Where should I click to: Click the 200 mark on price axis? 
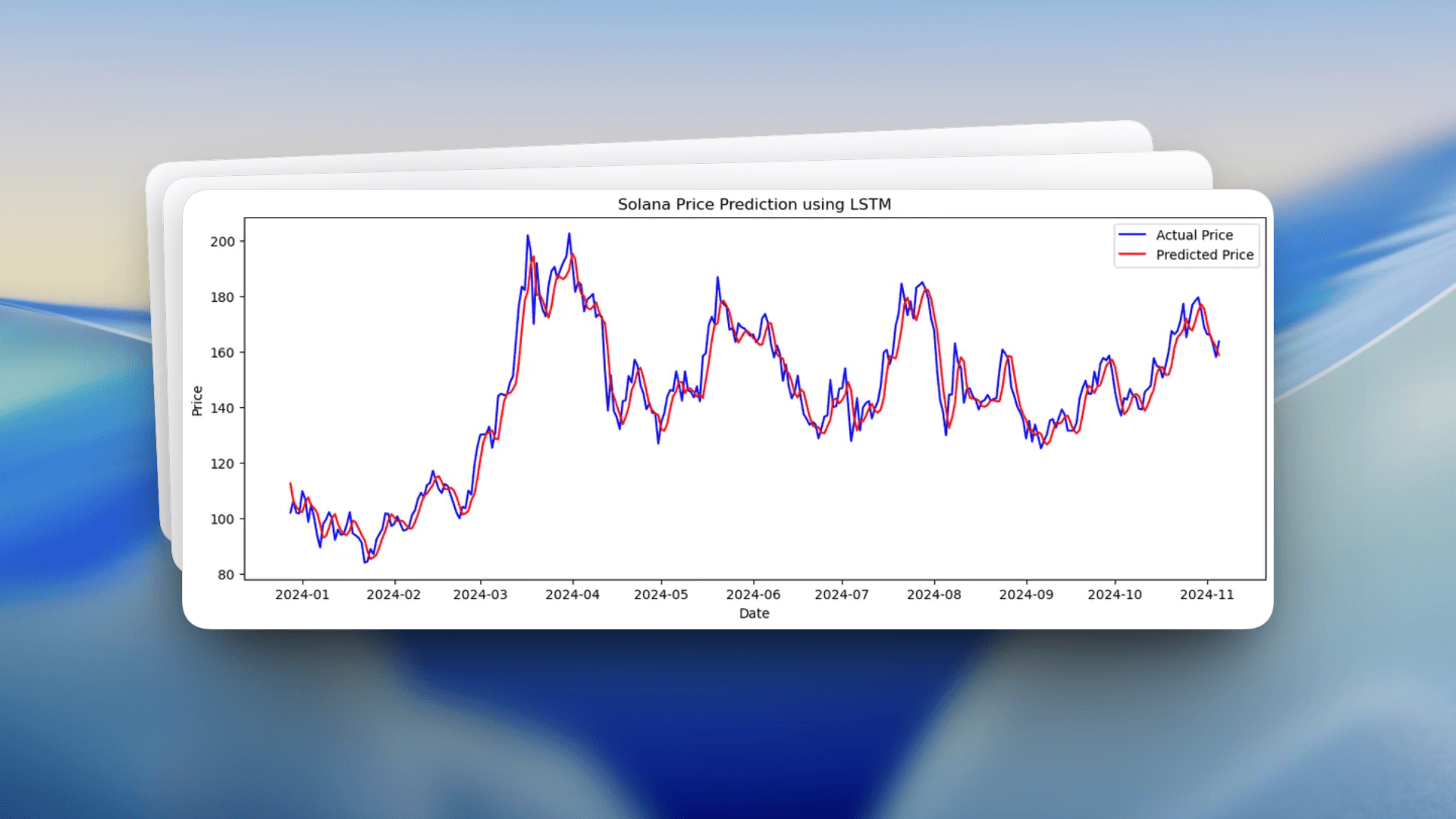coord(223,239)
